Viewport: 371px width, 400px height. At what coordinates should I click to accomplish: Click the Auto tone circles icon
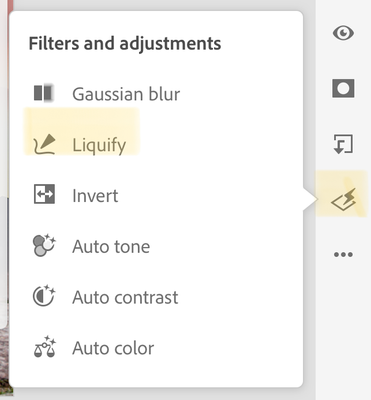click(x=44, y=246)
